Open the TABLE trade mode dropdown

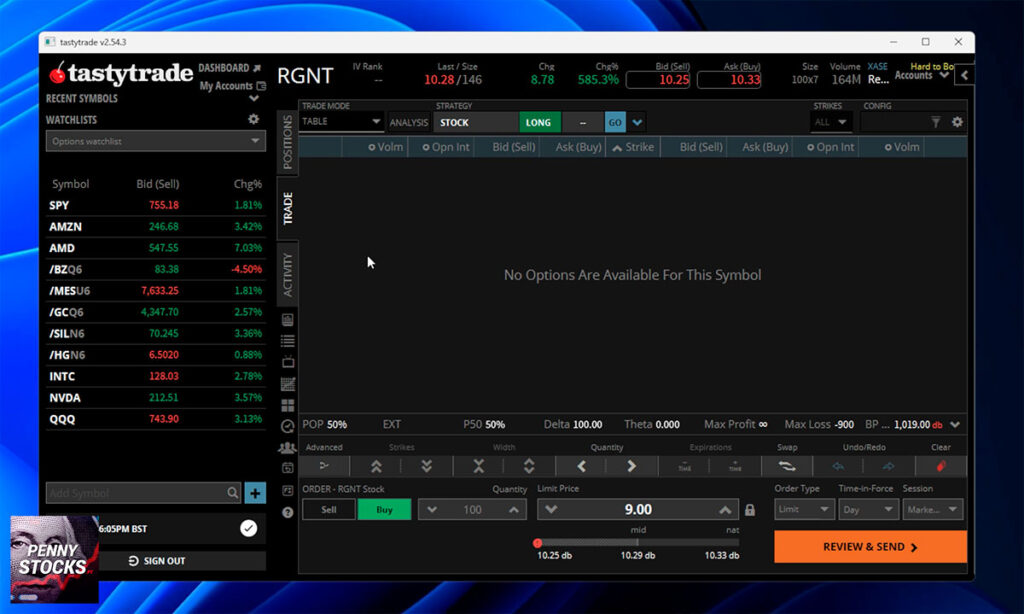pos(340,121)
